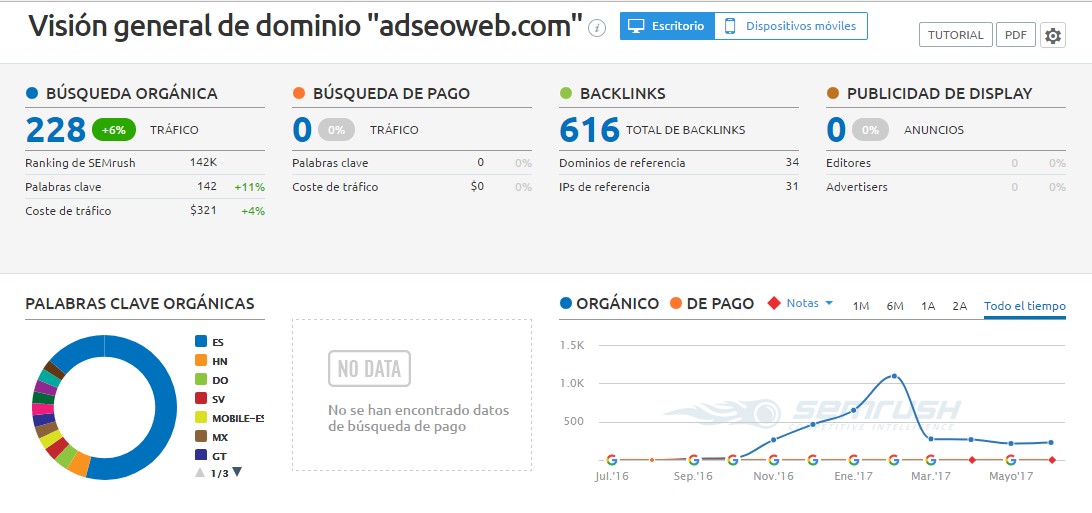Select the brown MX legend swatch
Viewport: 1092px width, 513px height.
(201, 436)
